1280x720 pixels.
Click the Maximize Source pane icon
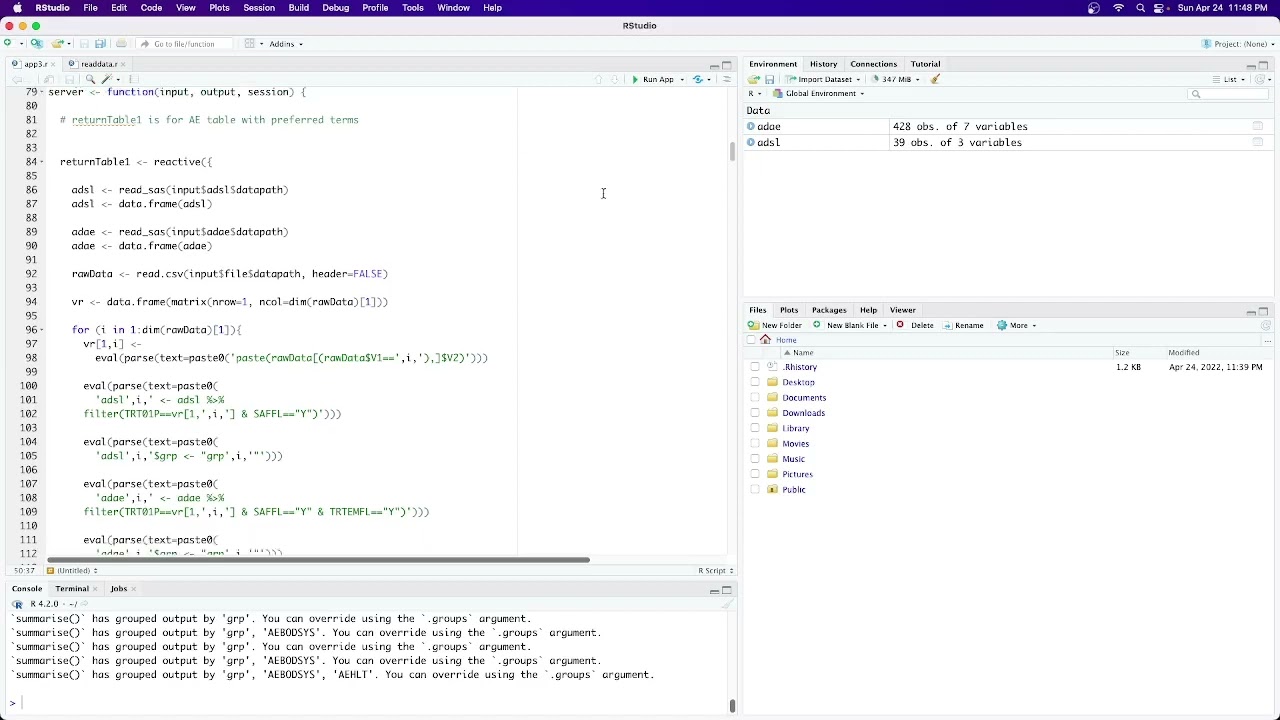727,66
